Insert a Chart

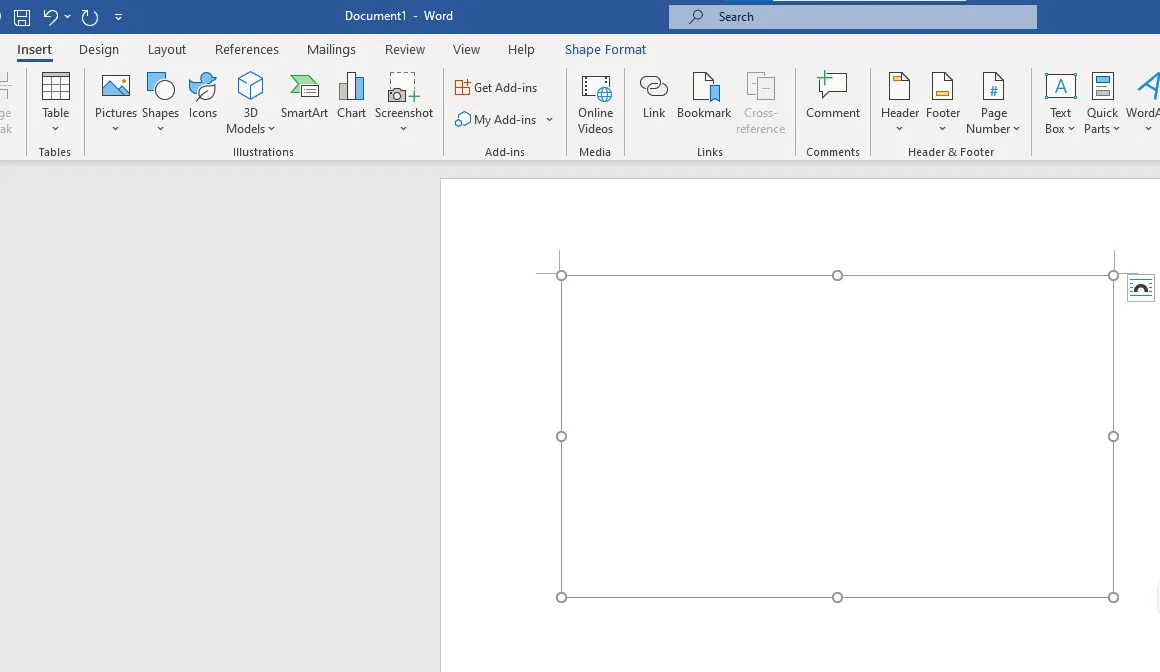pyautogui.click(x=351, y=96)
